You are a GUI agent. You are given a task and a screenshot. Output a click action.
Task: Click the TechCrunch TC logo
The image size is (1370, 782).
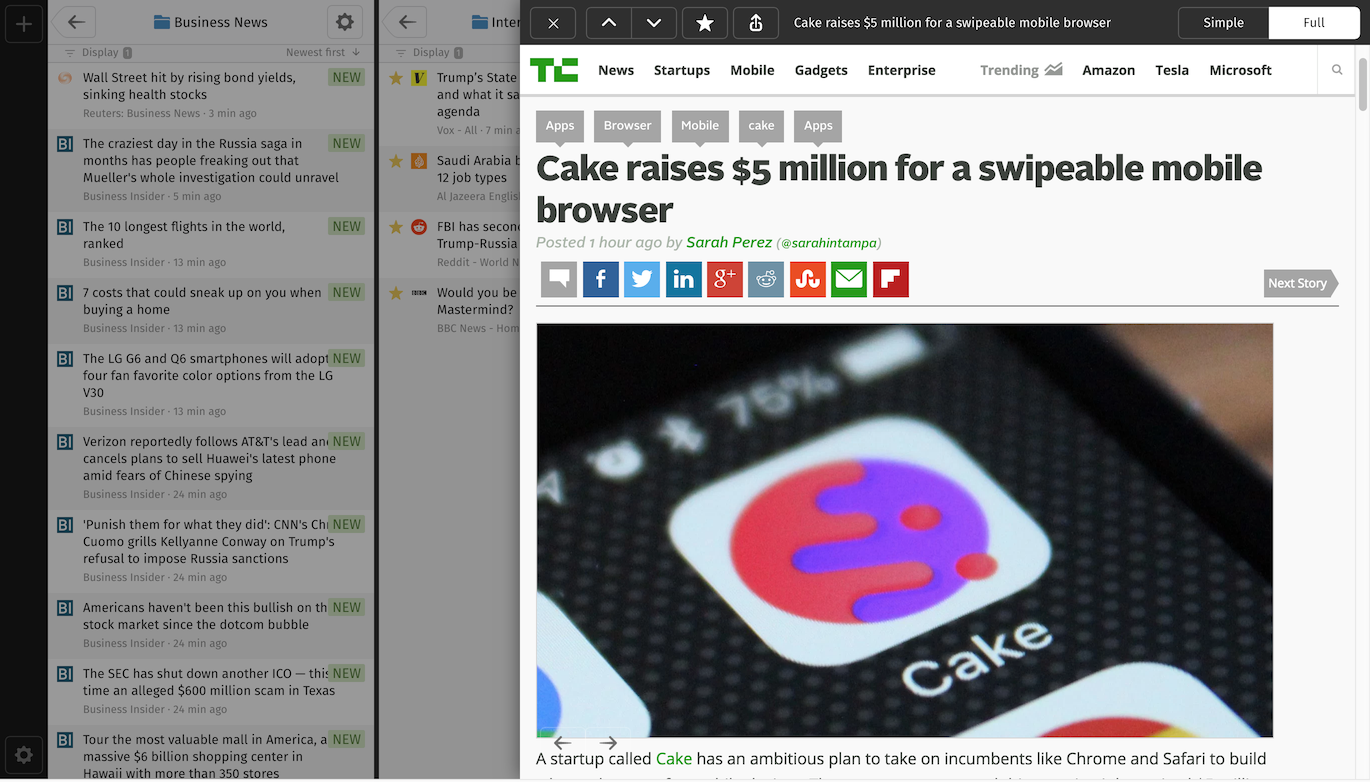tap(554, 70)
